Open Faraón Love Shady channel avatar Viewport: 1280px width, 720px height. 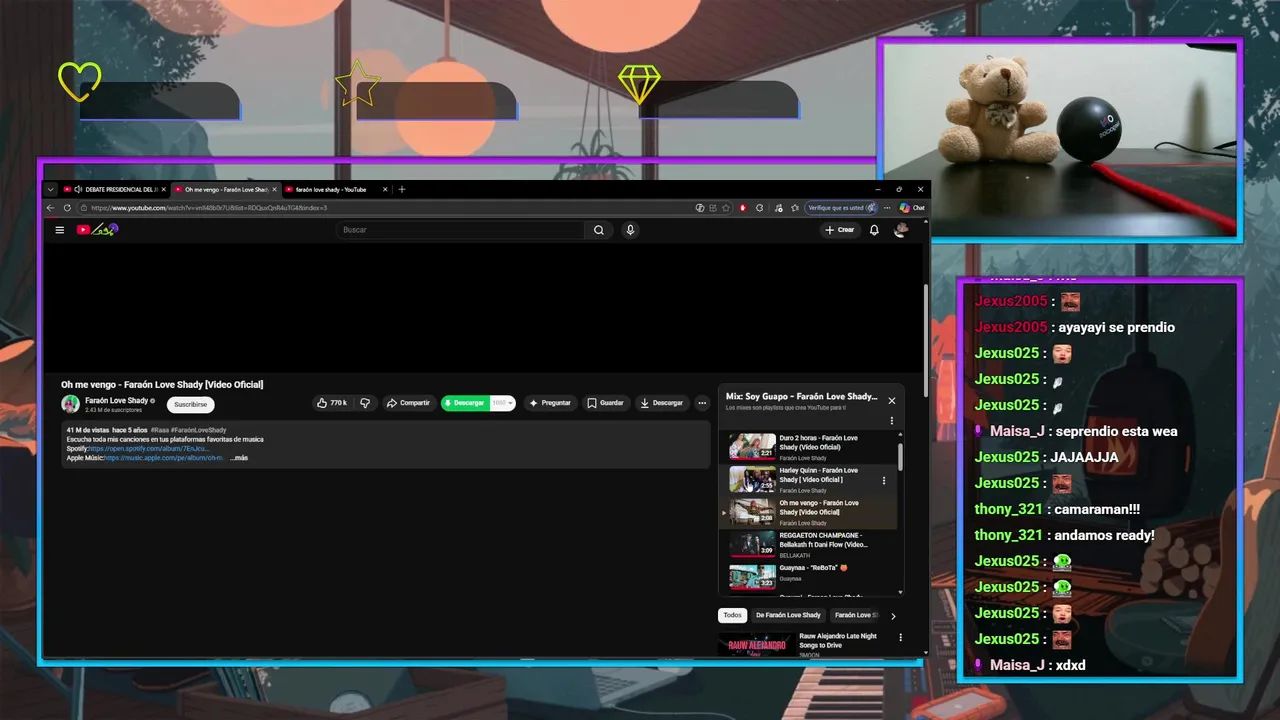point(70,404)
